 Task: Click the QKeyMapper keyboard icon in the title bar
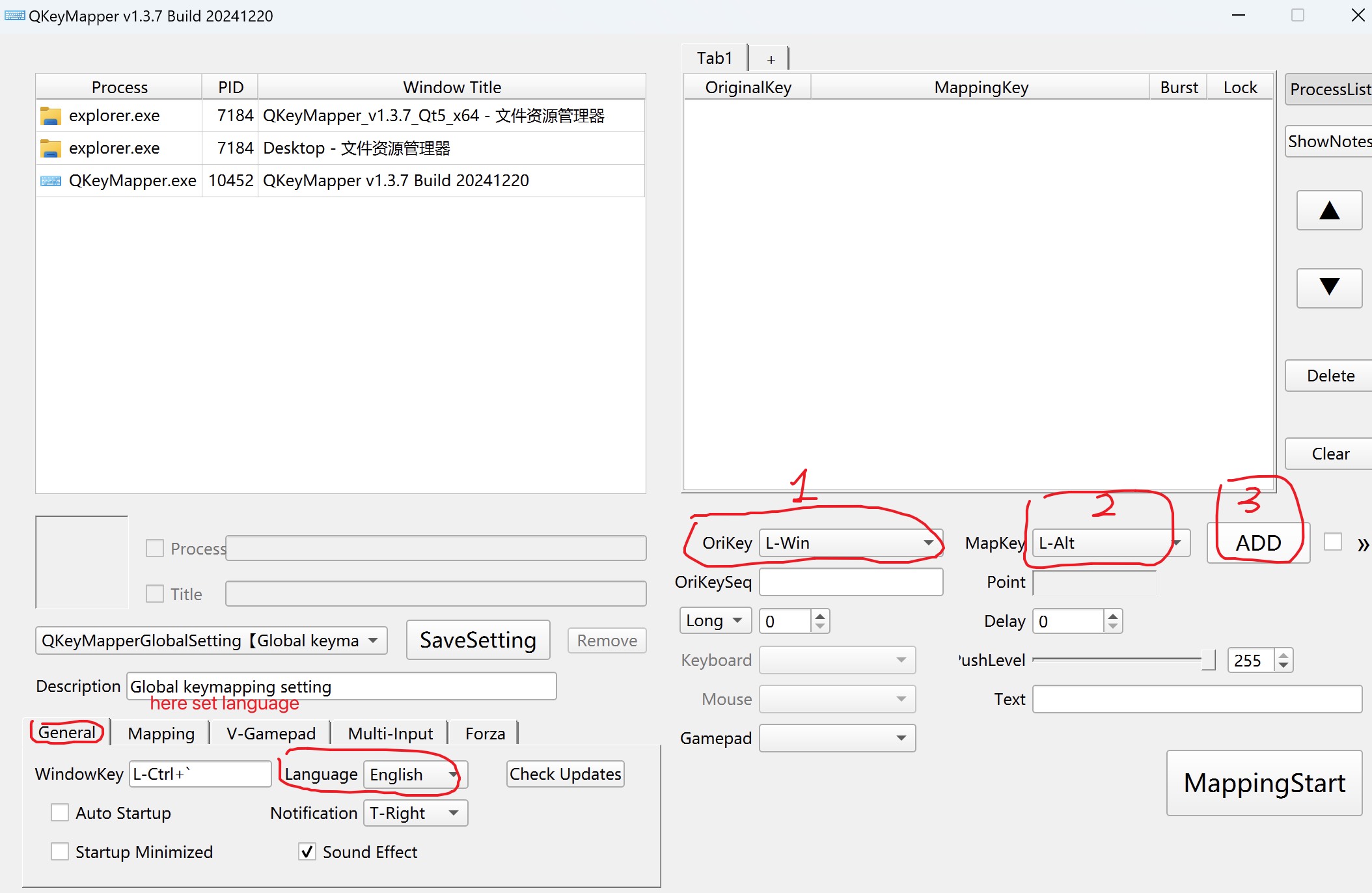(x=14, y=15)
